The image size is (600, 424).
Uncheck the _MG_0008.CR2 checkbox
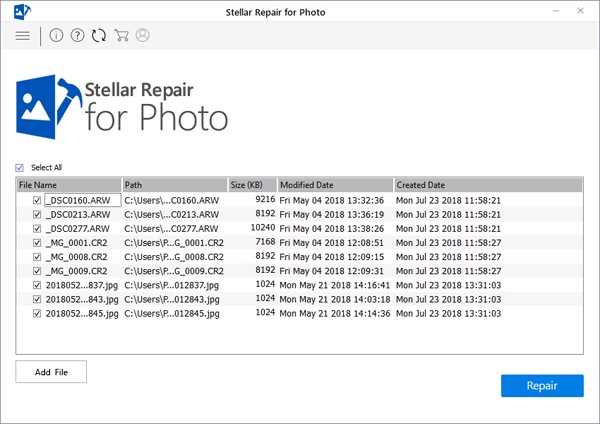(x=37, y=257)
